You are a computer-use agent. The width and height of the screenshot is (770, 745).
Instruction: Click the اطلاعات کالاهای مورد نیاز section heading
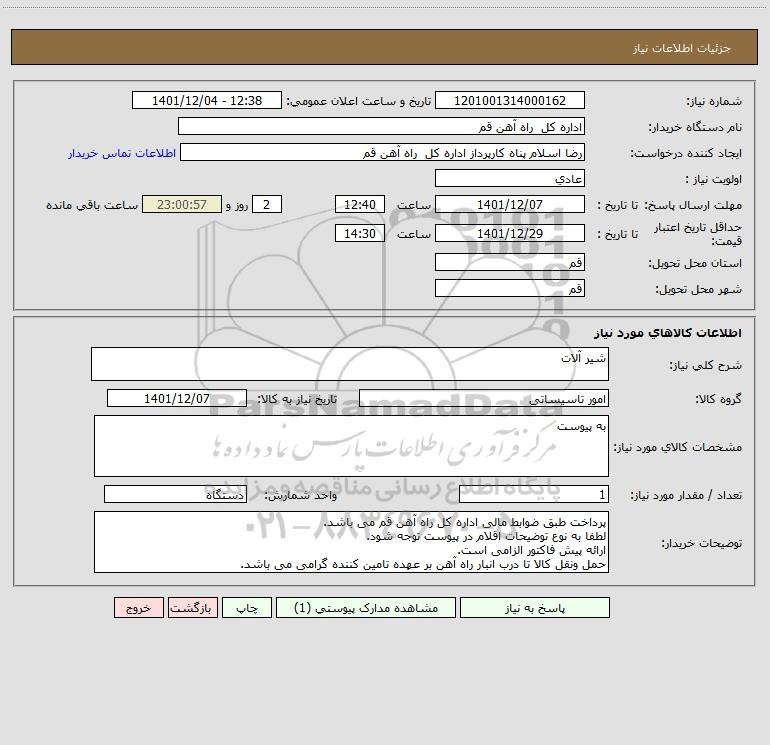(x=668, y=333)
